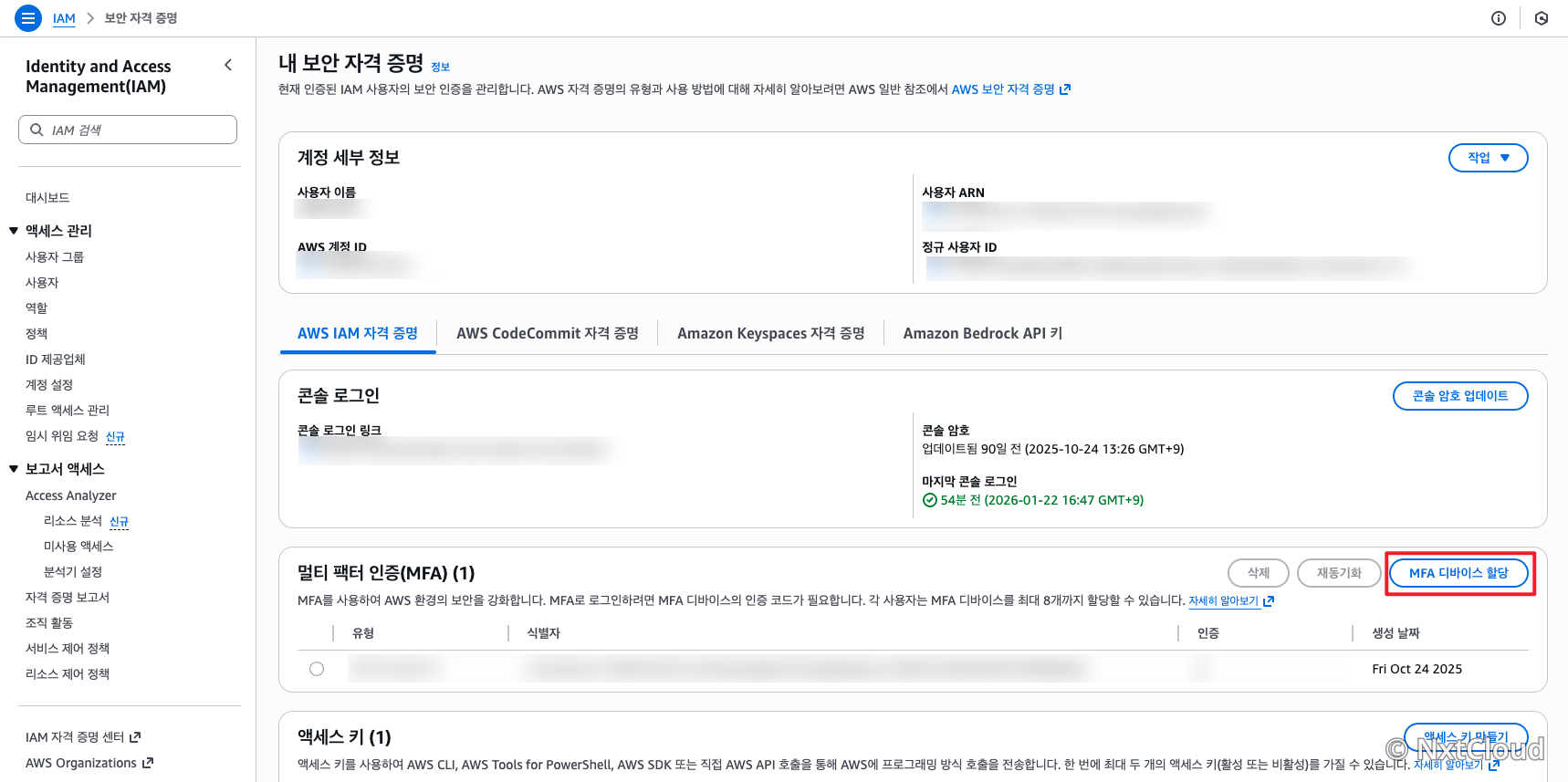This screenshot has width=1568, height=782.
Task: Open the Amazon Keyspaces 자격 증명 tab
Action: [771, 334]
